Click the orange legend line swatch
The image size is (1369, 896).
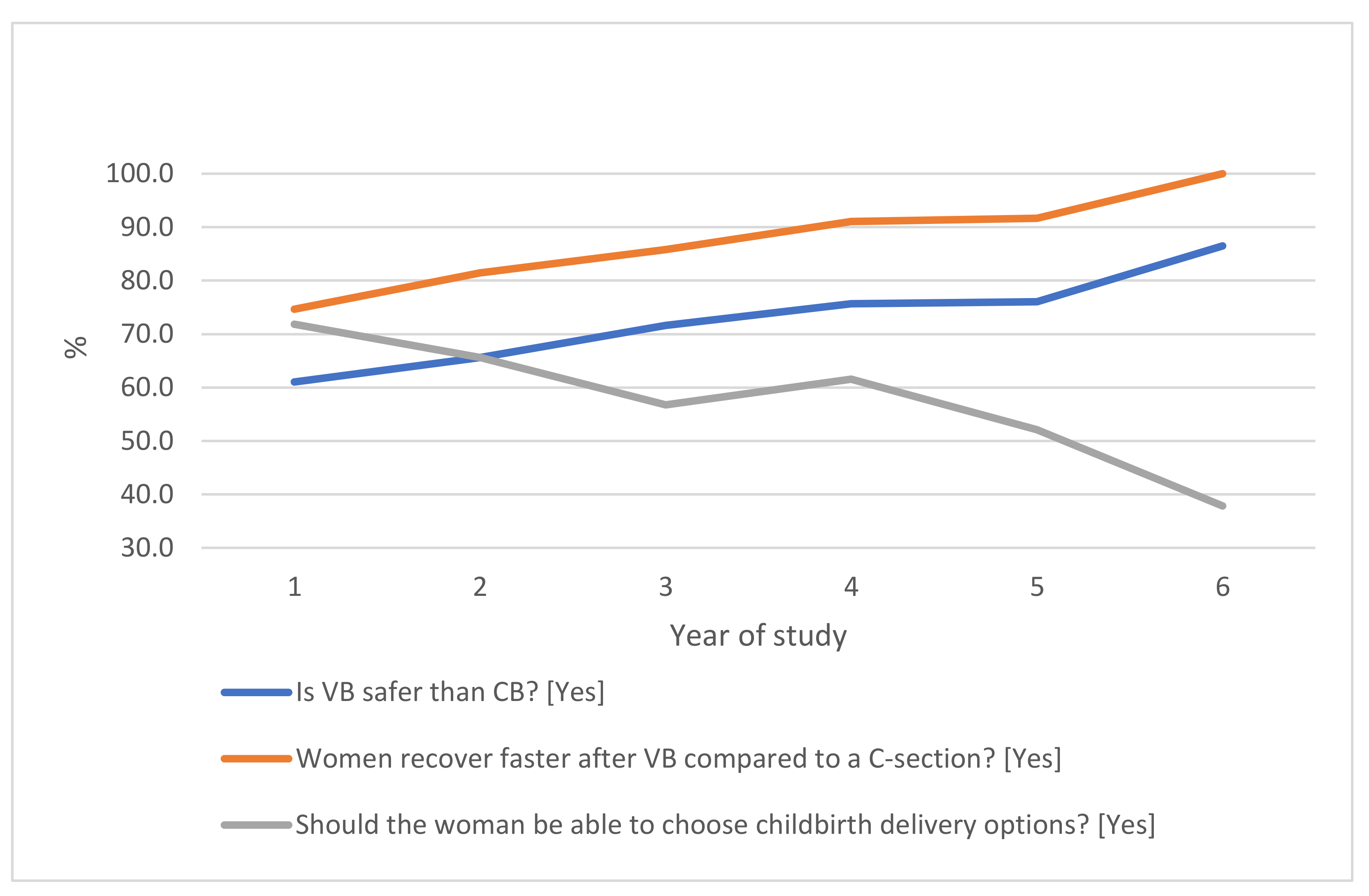click(x=257, y=759)
